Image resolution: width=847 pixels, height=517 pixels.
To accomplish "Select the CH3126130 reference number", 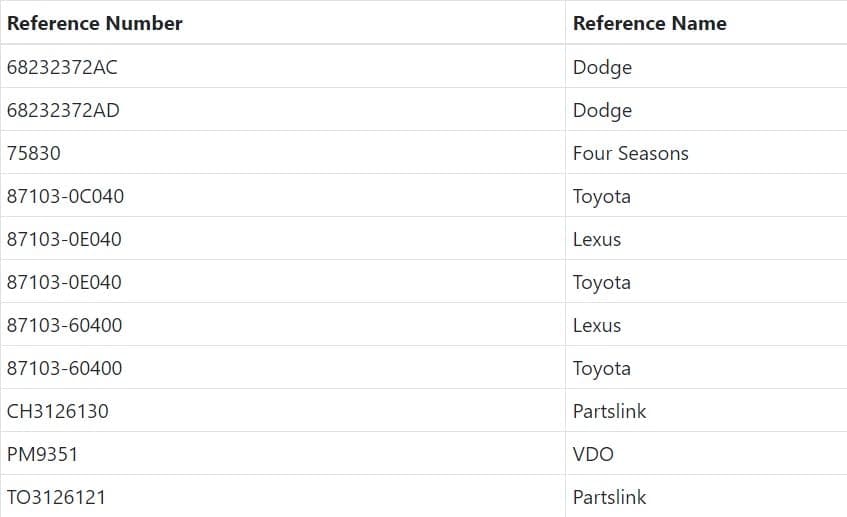I will click(58, 412).
